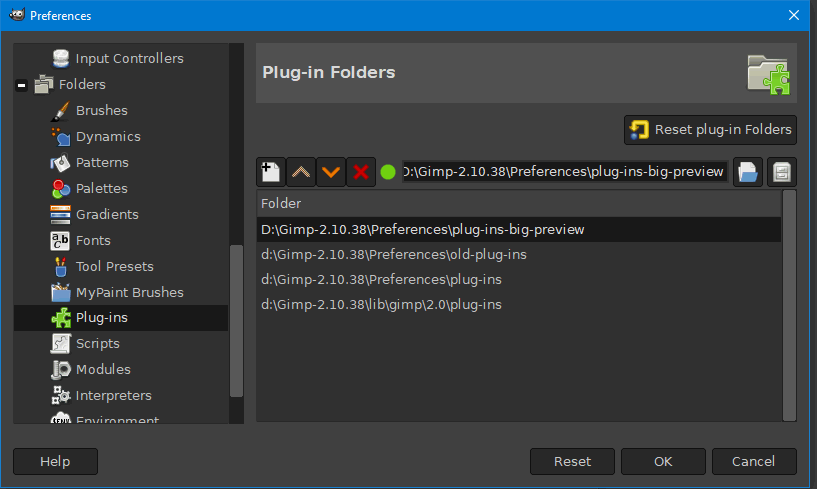Click the Modules icon
Image resolution: width=817 pixels, height=489 pixels.
[x=60, y=370]
